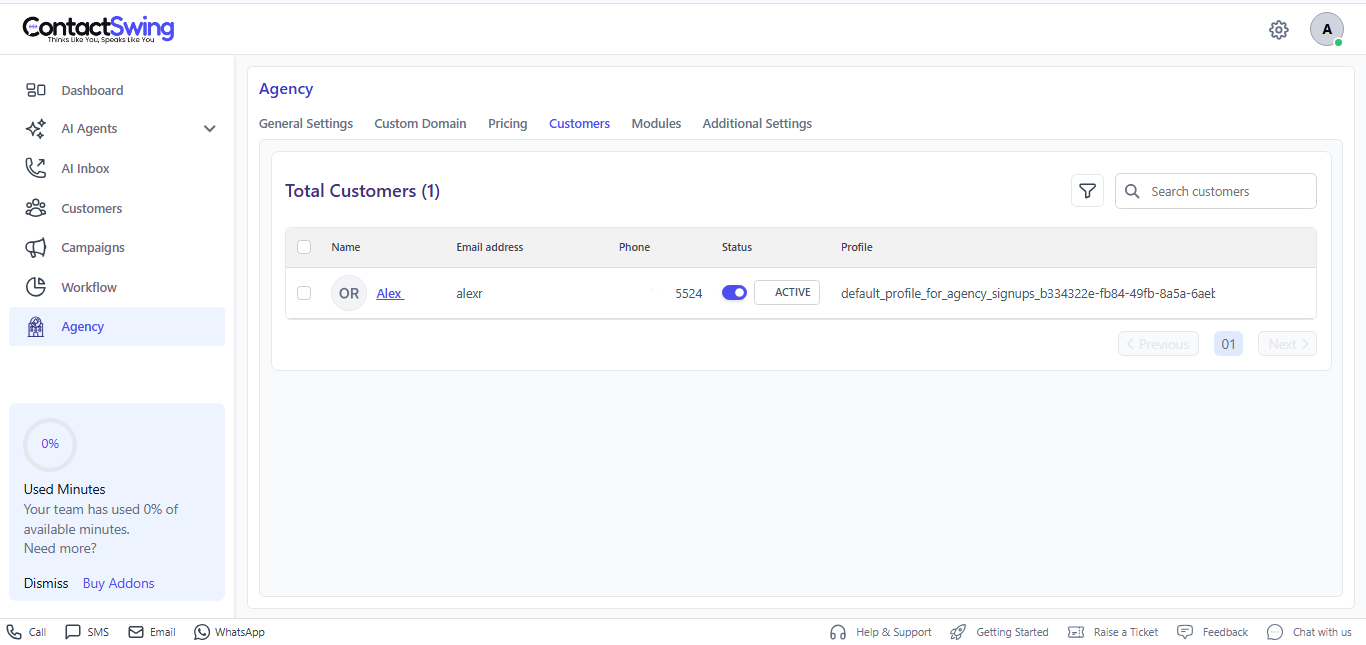Image resolution: width=1366 pixels, height=645 pixels.
Task: Click the Customers people icon in sidebar
Action: 36,208
